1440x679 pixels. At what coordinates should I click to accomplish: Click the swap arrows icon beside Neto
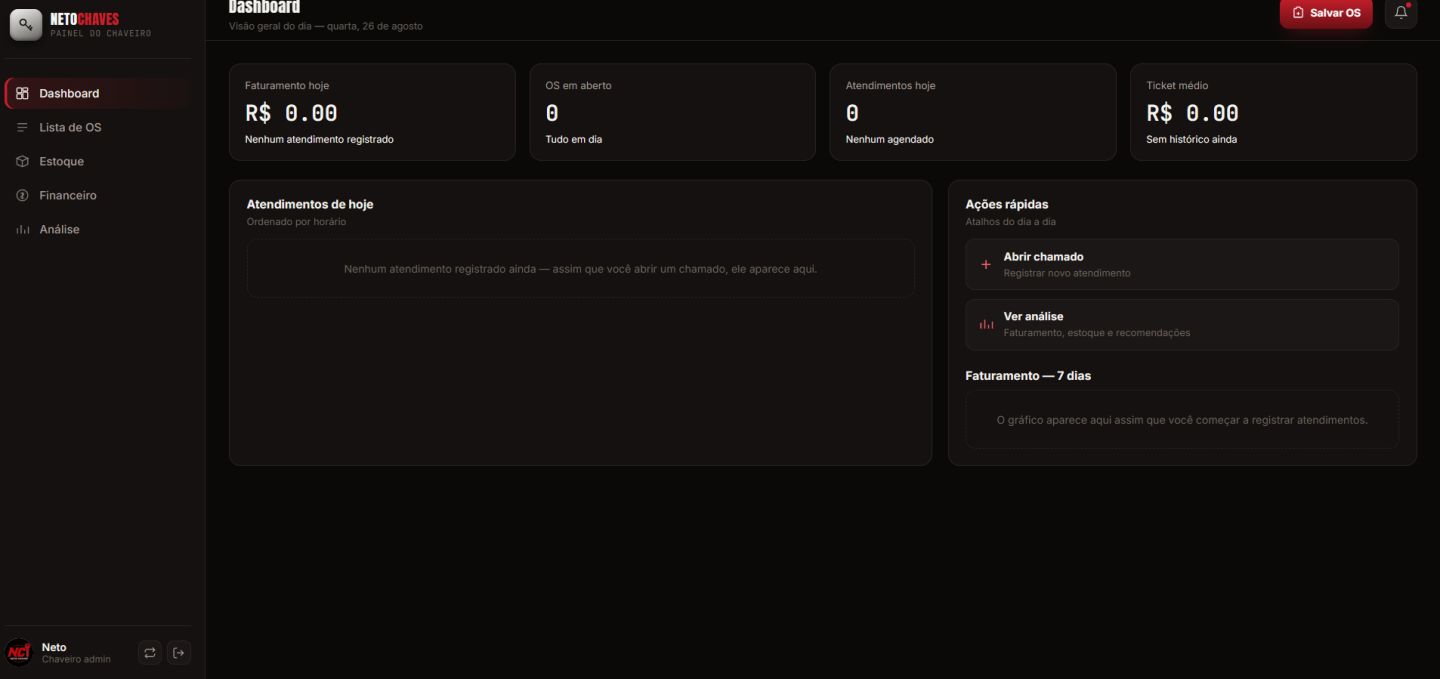[150, 653]
